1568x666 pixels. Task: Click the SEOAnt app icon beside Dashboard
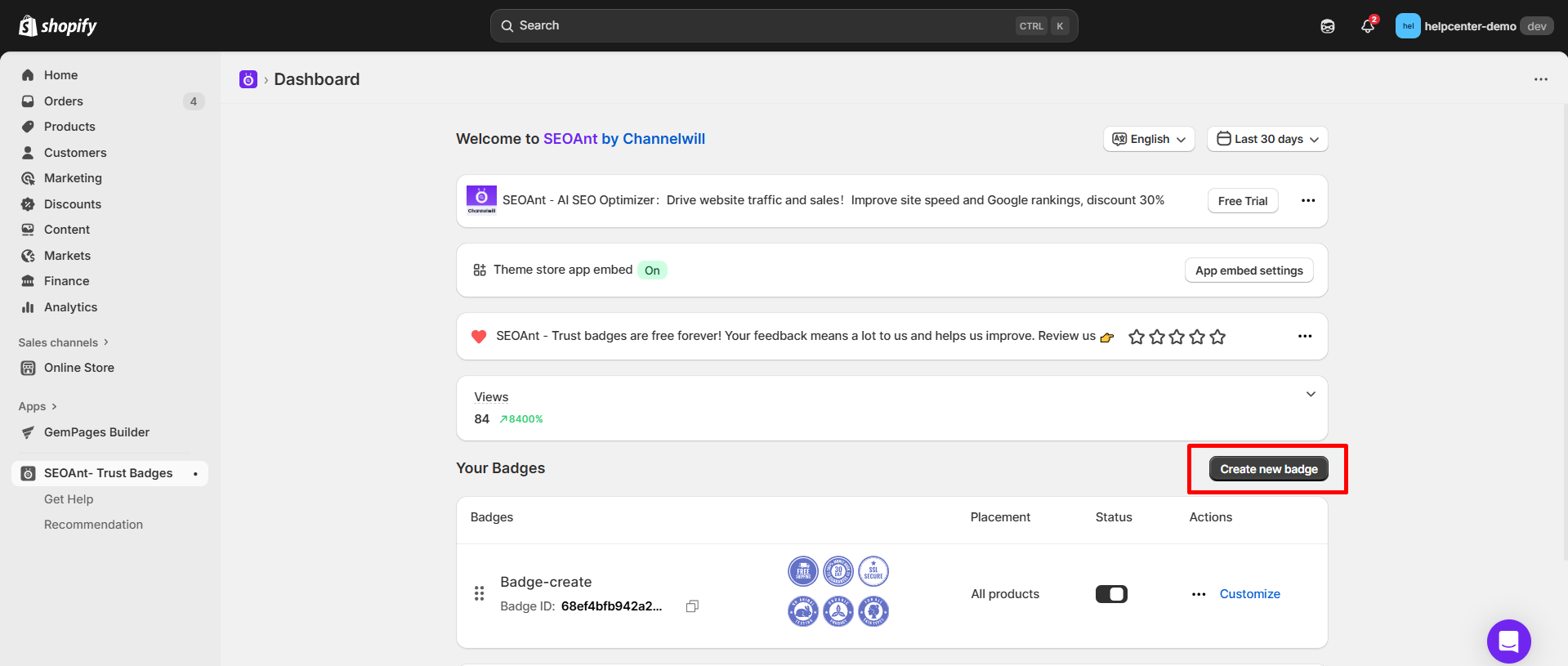[248, 79]
